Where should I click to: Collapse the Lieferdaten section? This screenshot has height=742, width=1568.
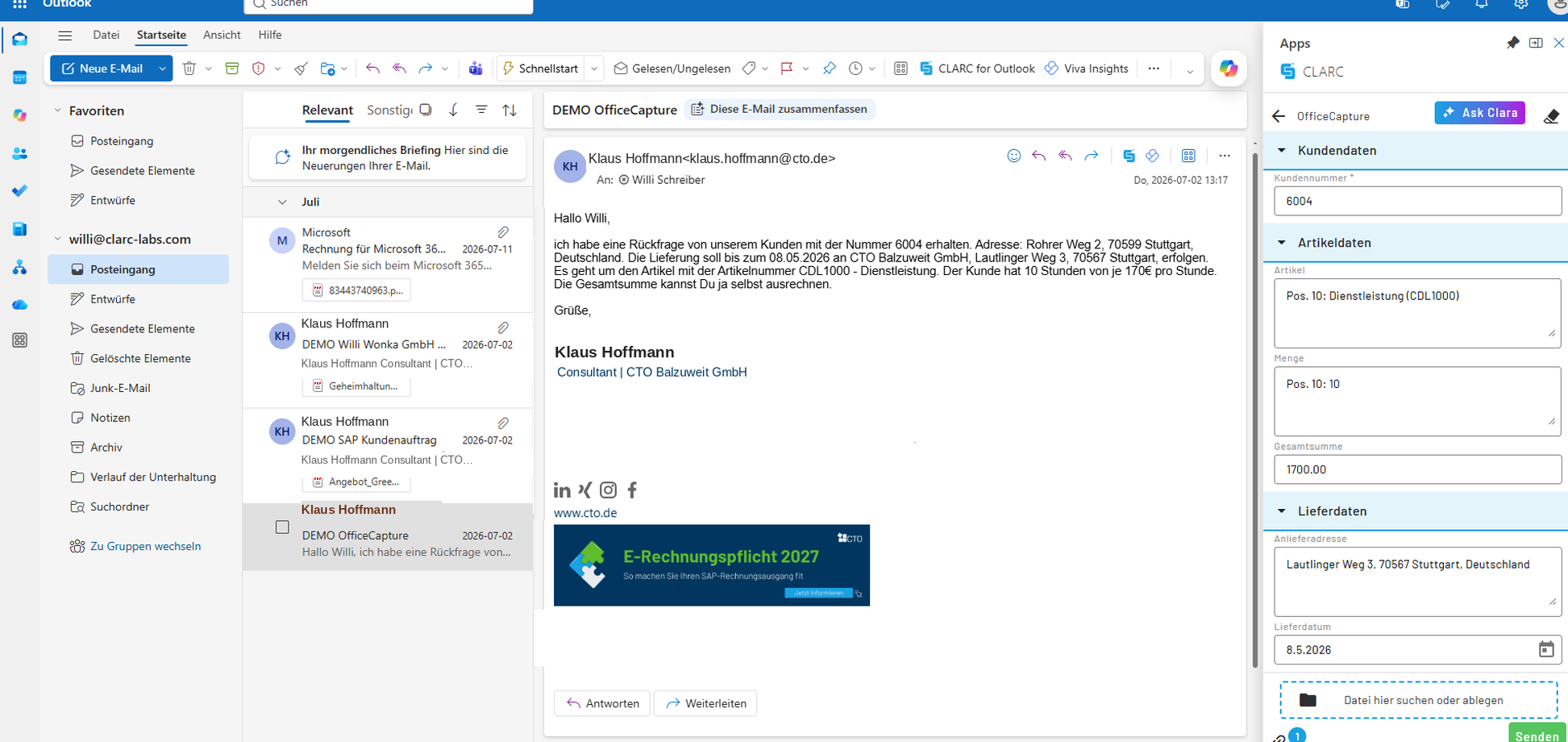pos(1282,511)
